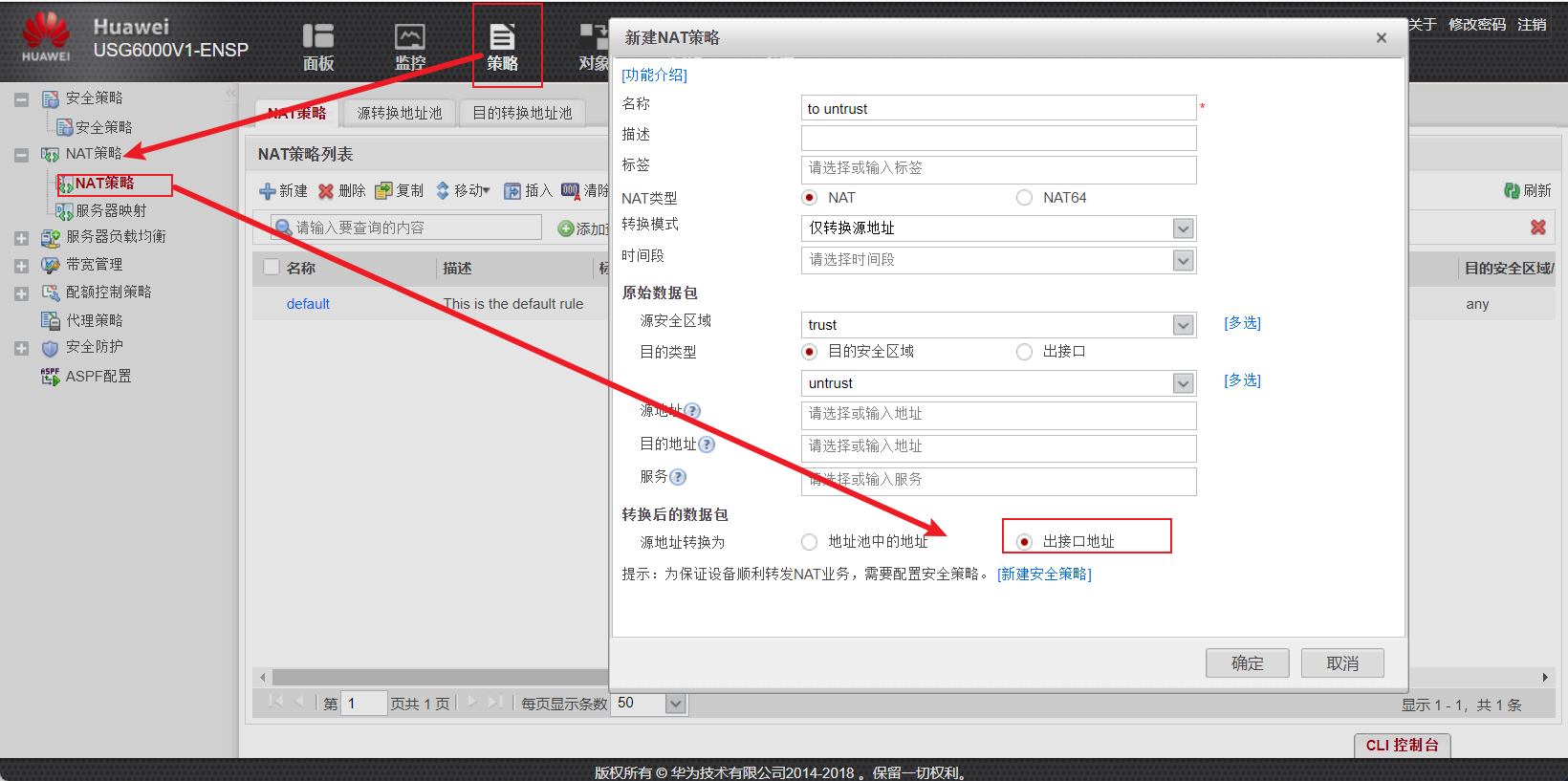Click 修改密码 in top bar
Viewport: 1568px width, 781px height.
coord(1477,25)
